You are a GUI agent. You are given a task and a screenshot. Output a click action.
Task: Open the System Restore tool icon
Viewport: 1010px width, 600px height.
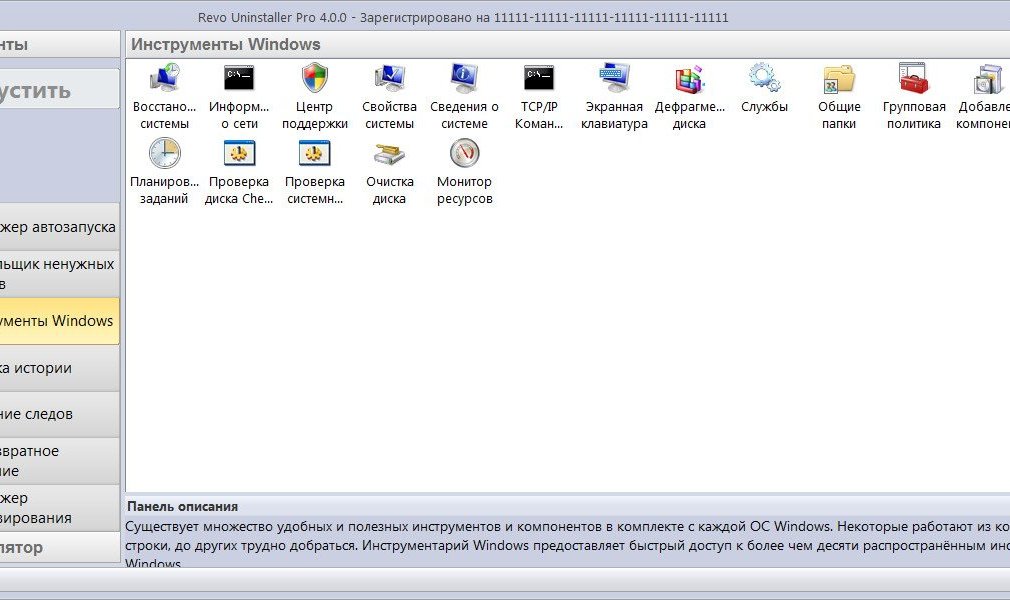click(x=164, y=79)
